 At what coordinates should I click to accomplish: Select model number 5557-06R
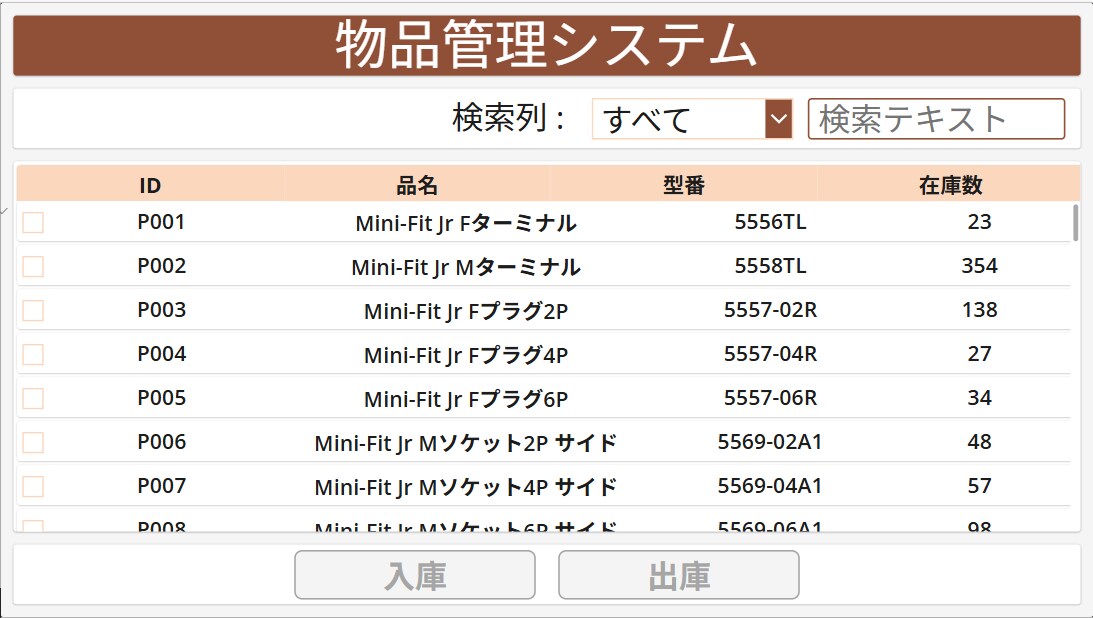tap(770, 397)
